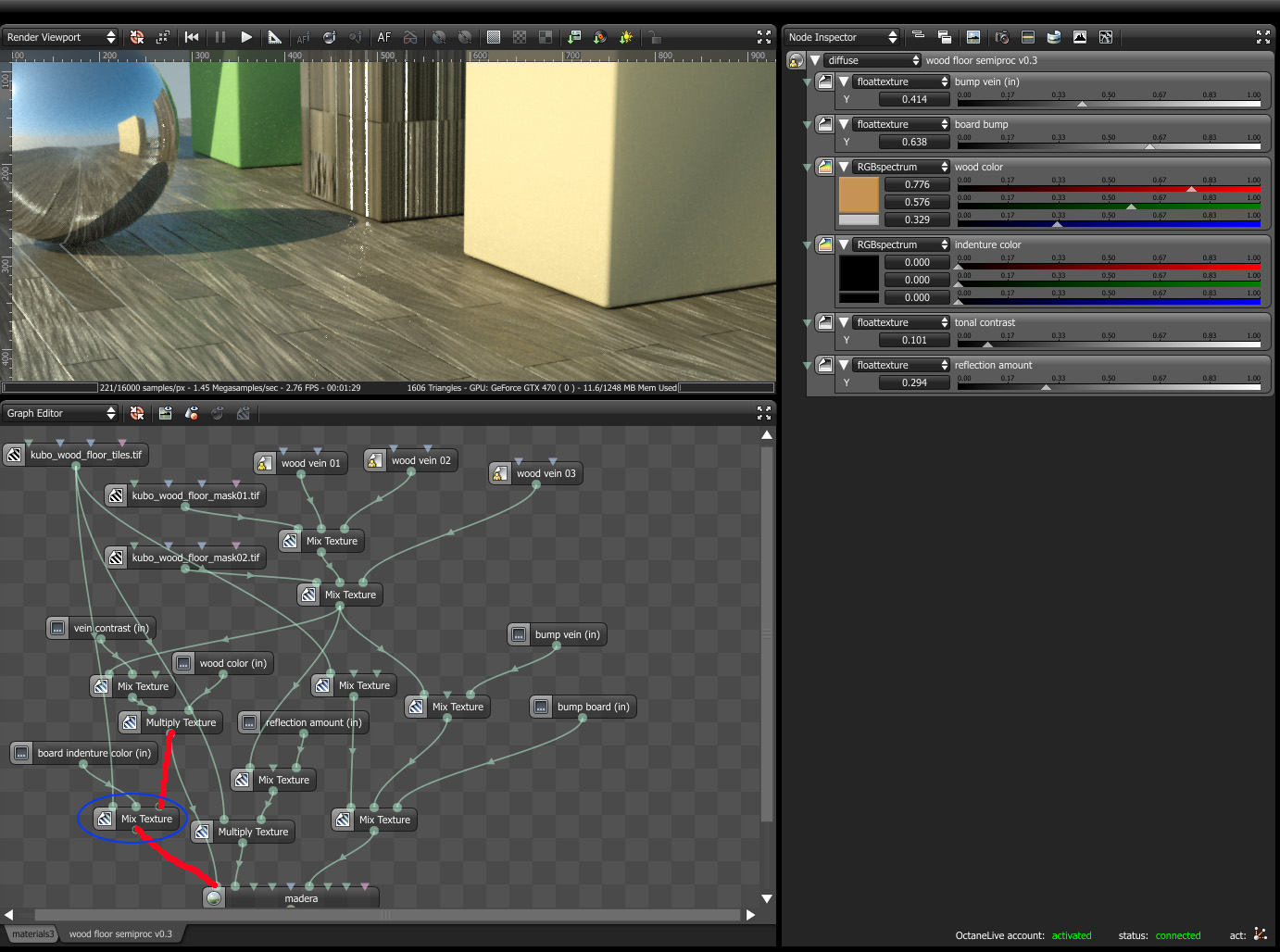Select the wood vein 01 node

(x=301, y=463)
